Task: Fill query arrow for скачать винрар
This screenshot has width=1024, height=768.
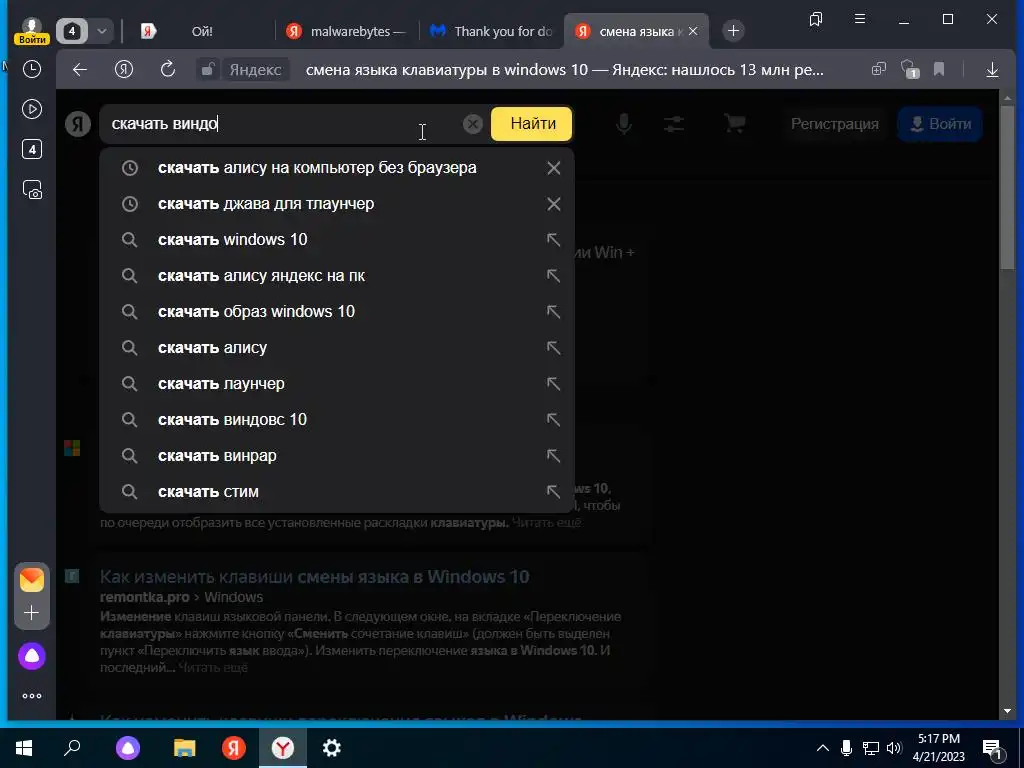Action: click(554, 455)
